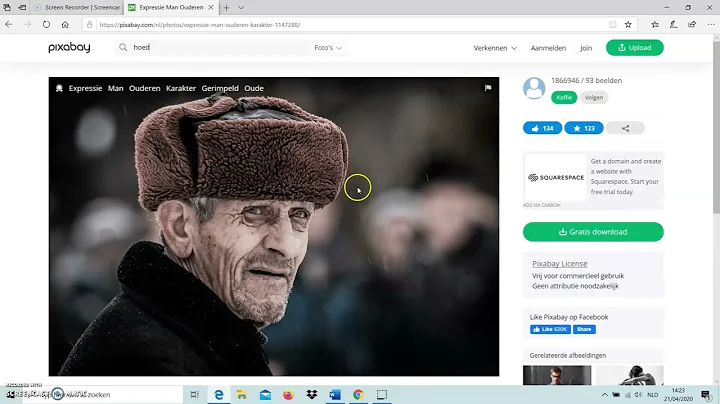Click the Gratis download button
Viewport: 720px width, 404px height.
[593, 232]
